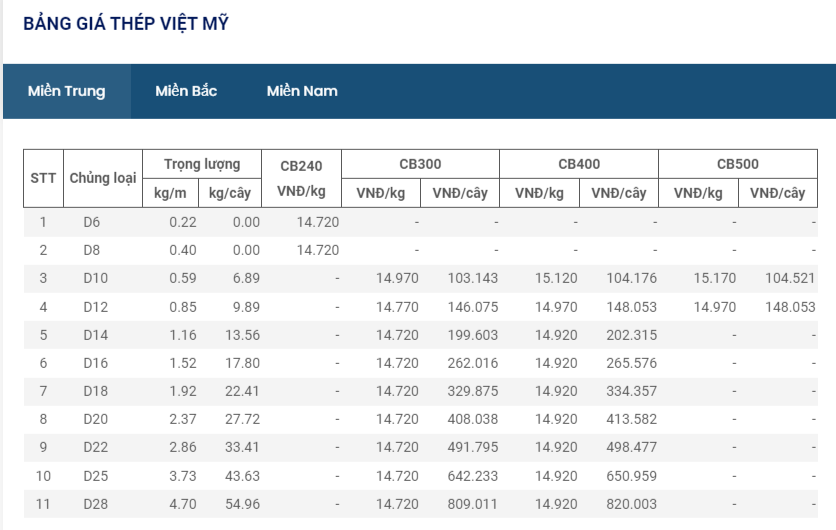Click the CB300 column header

click(x=420, y=164)
